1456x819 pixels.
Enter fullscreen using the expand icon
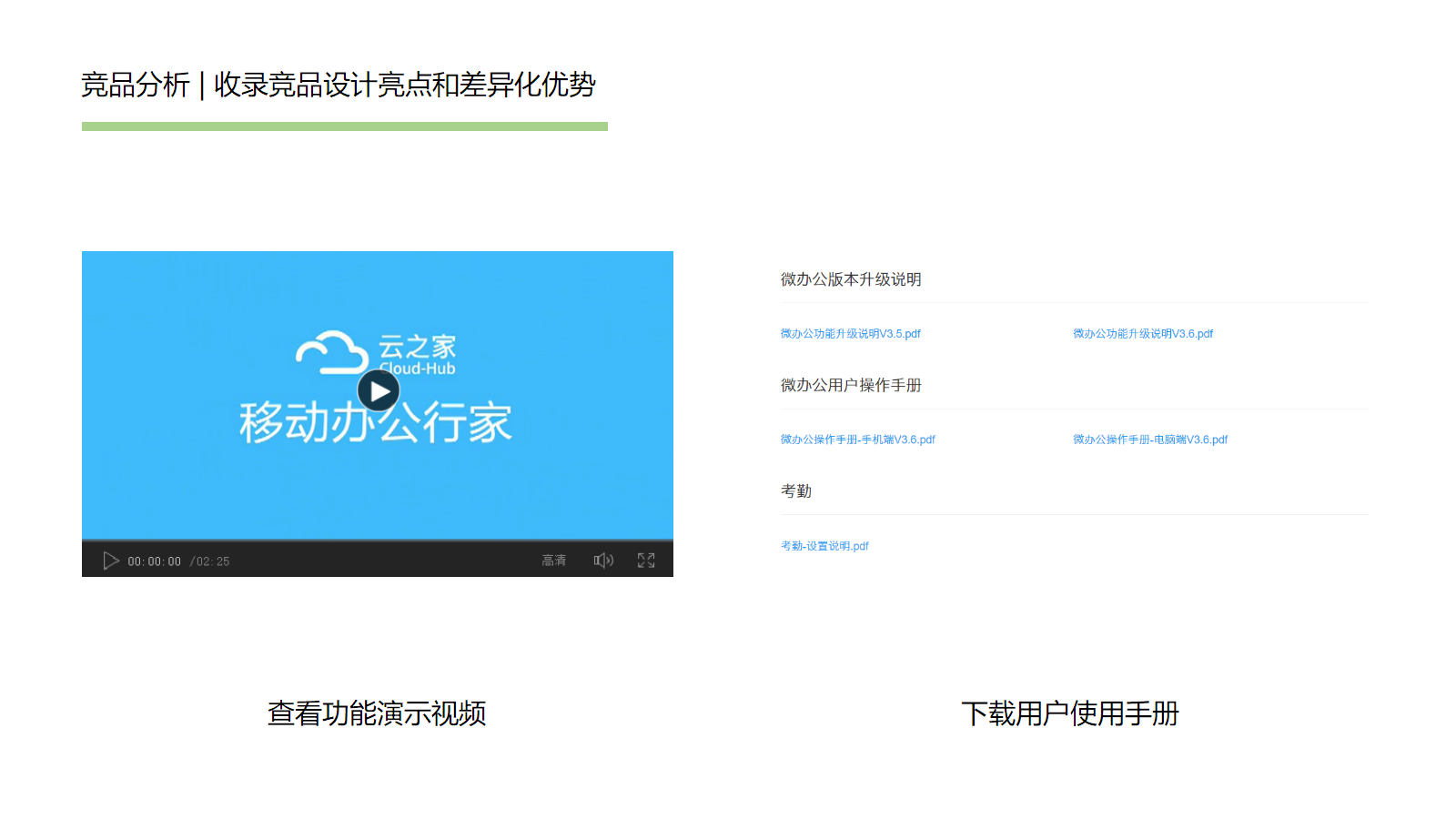coord(646,561)
